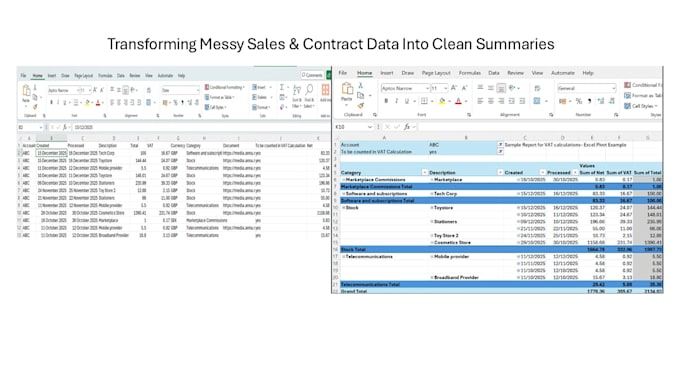Toggle Wrap Text in right Excel ribbon

(537, 88)
